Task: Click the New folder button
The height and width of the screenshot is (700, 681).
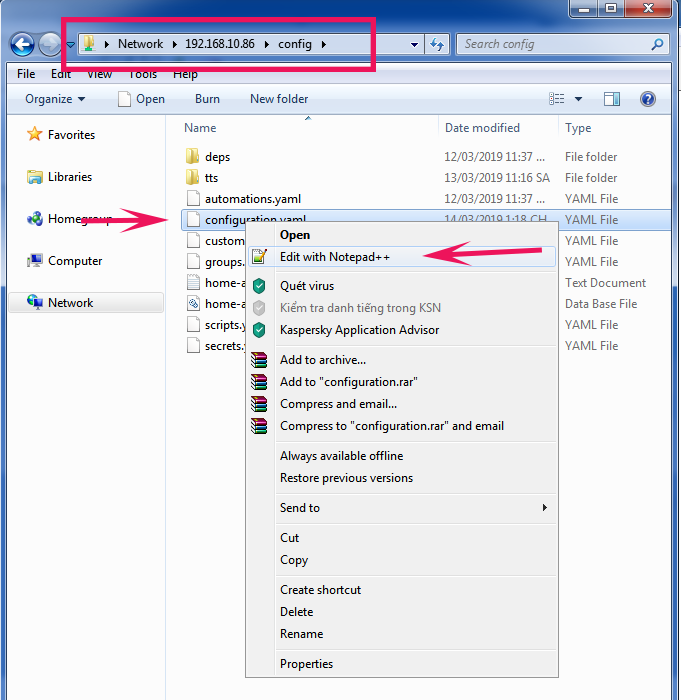Action: point(279,99)
